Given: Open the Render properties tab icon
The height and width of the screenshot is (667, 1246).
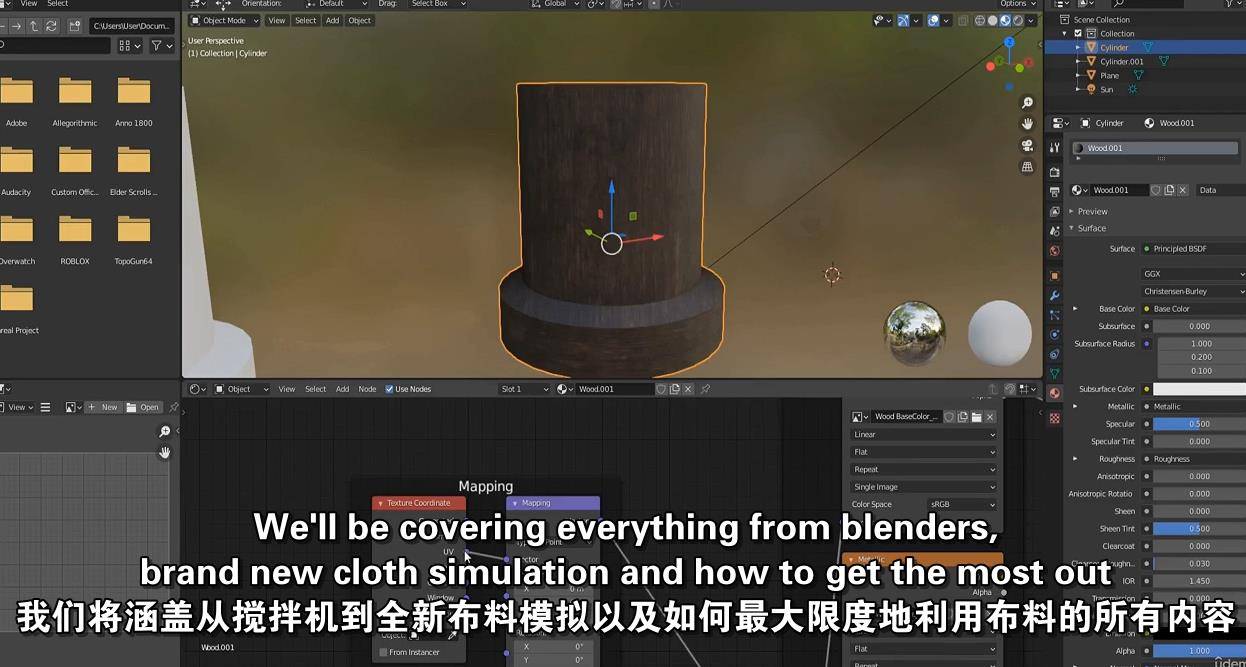Looking at the screenshot, I should tap(1054, 172).
